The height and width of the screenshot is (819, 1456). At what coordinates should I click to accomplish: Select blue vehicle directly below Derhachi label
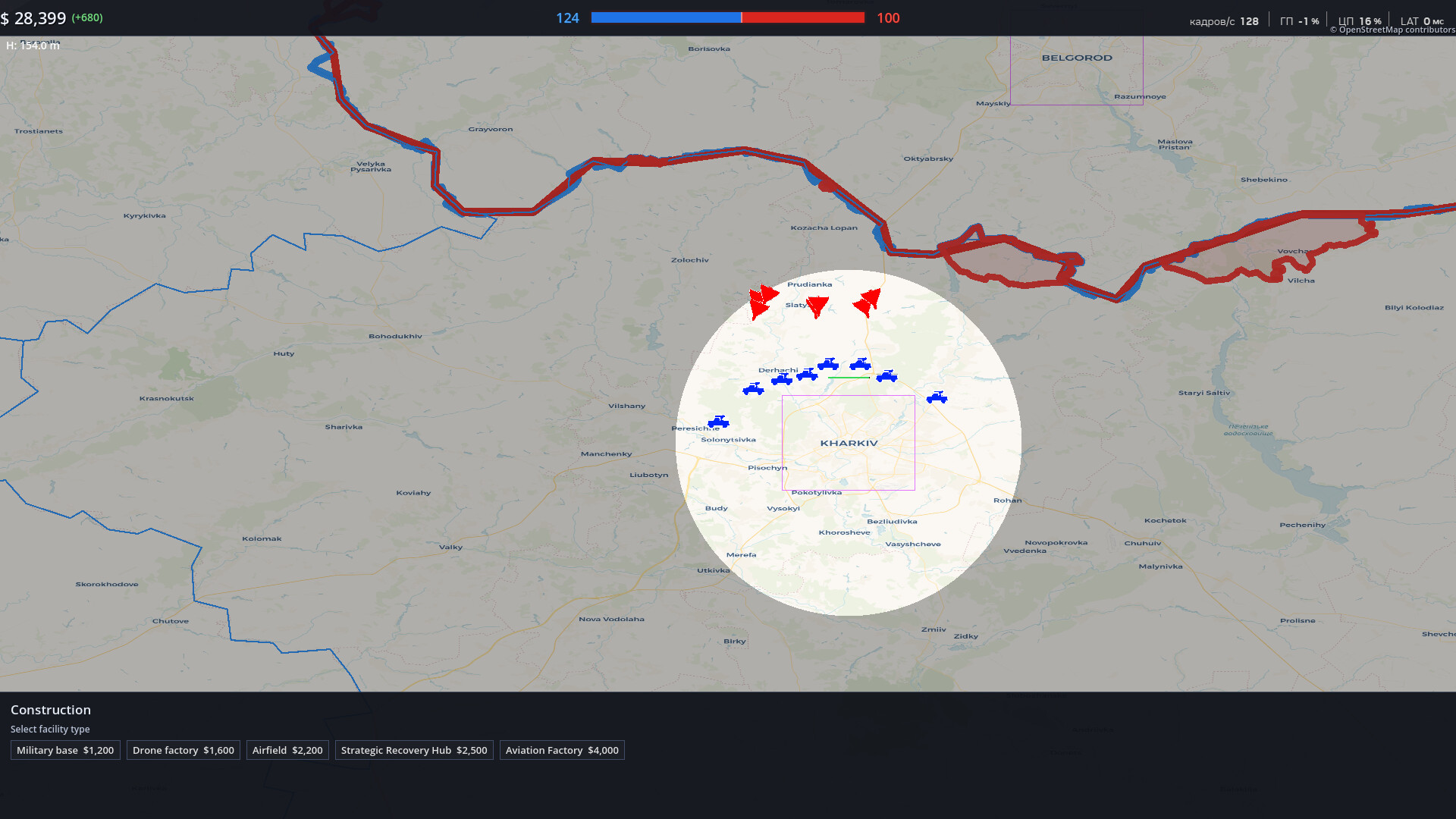[782, 379]
